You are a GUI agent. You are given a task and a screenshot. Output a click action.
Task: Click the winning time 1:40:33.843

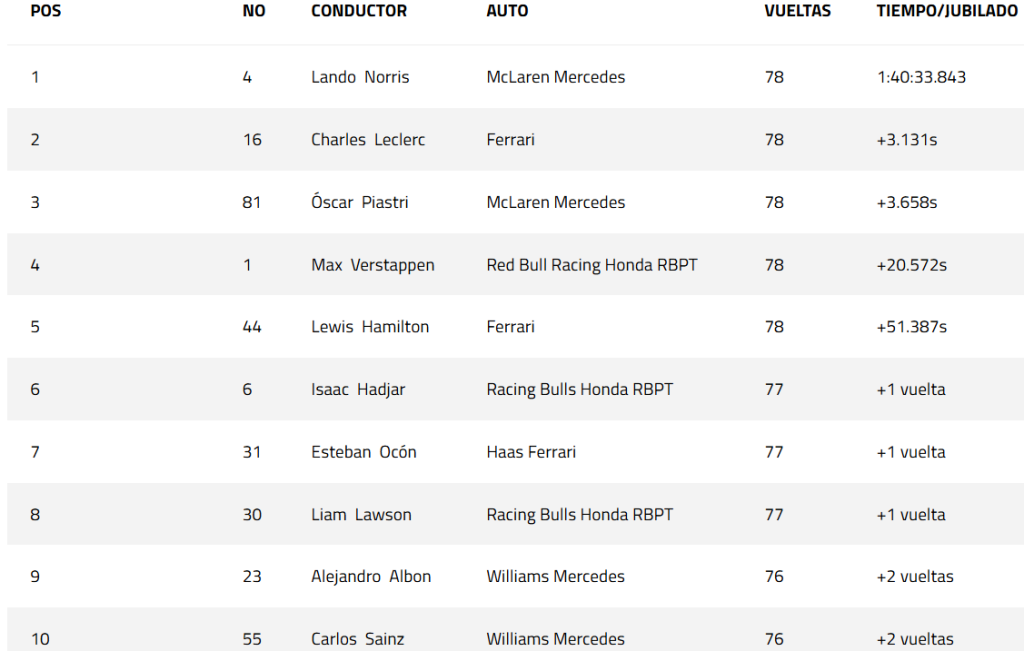(921, 77)
